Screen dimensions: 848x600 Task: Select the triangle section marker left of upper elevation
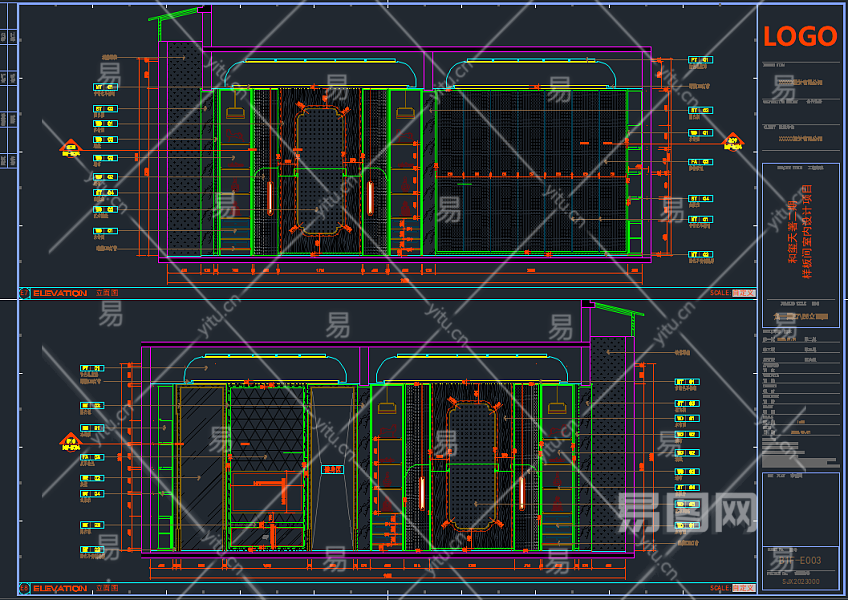tap(71, 148)
